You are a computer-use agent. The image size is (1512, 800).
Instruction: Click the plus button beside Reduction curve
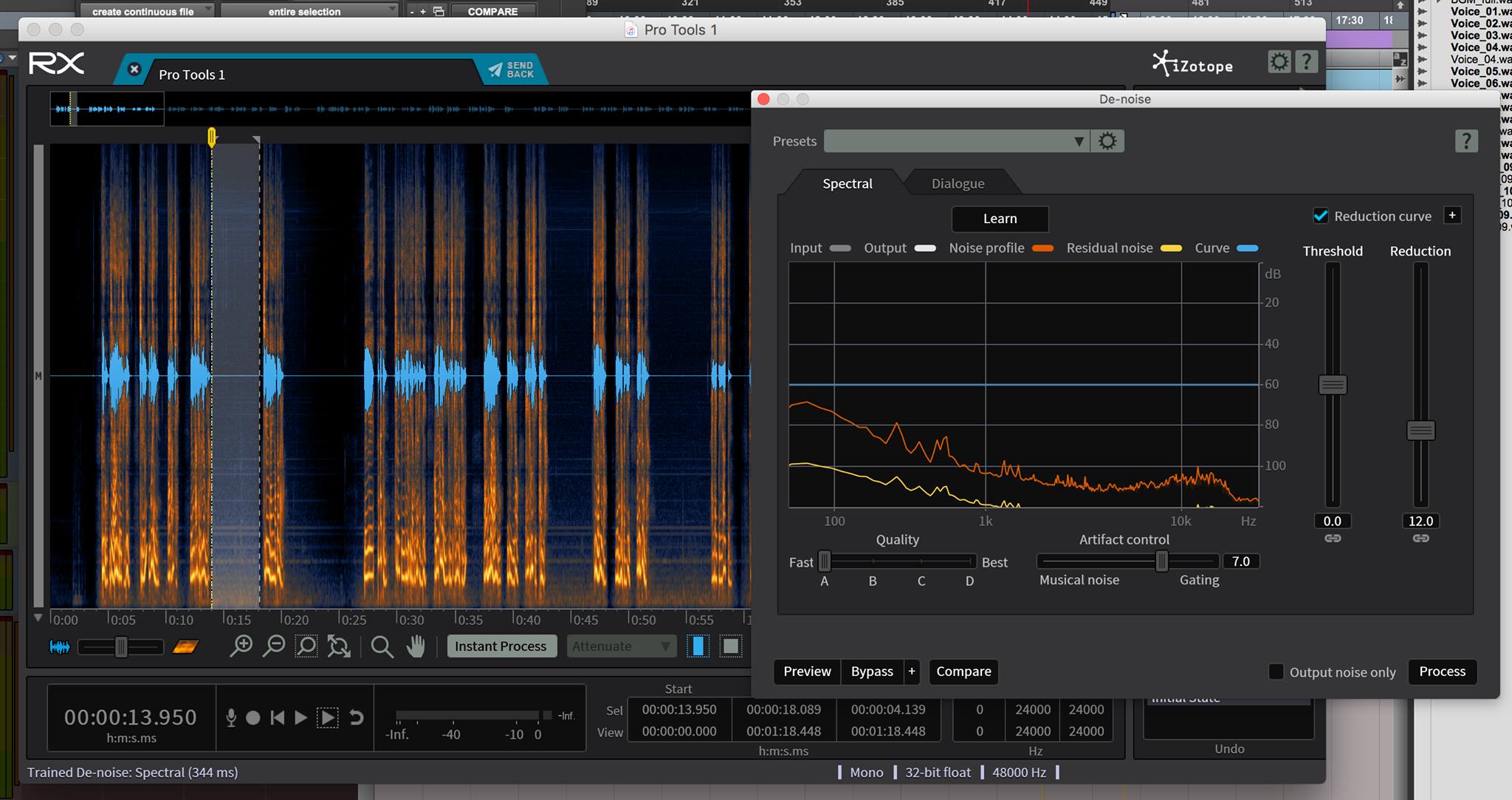(x=1452, y=215)
